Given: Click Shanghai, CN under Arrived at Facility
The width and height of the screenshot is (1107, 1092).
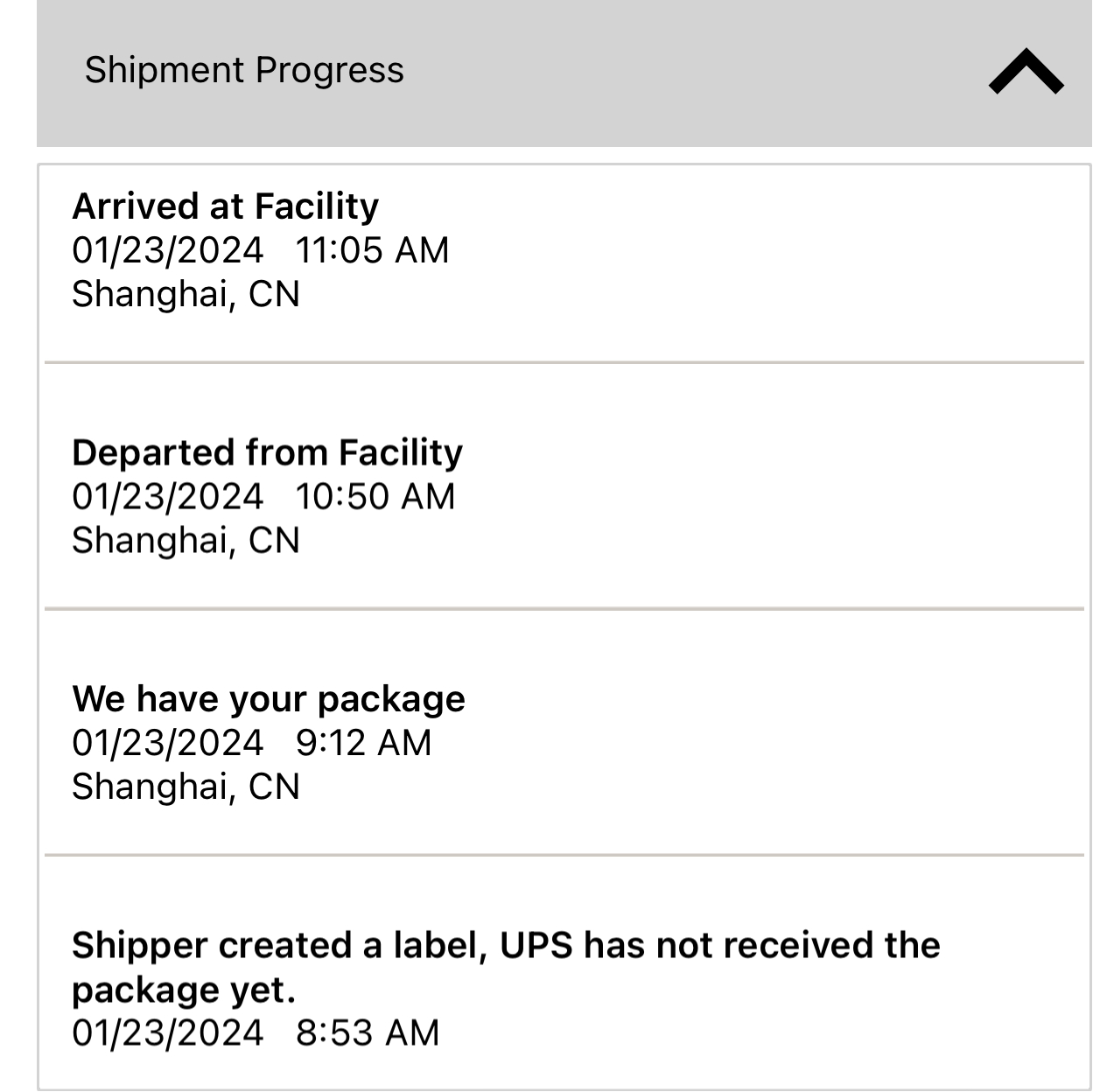Looking at the screenshot, I should click(x=186, y=294).
